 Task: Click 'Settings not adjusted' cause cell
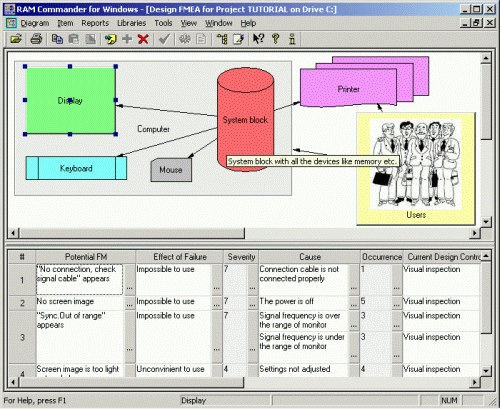click(x=304, y=369)
